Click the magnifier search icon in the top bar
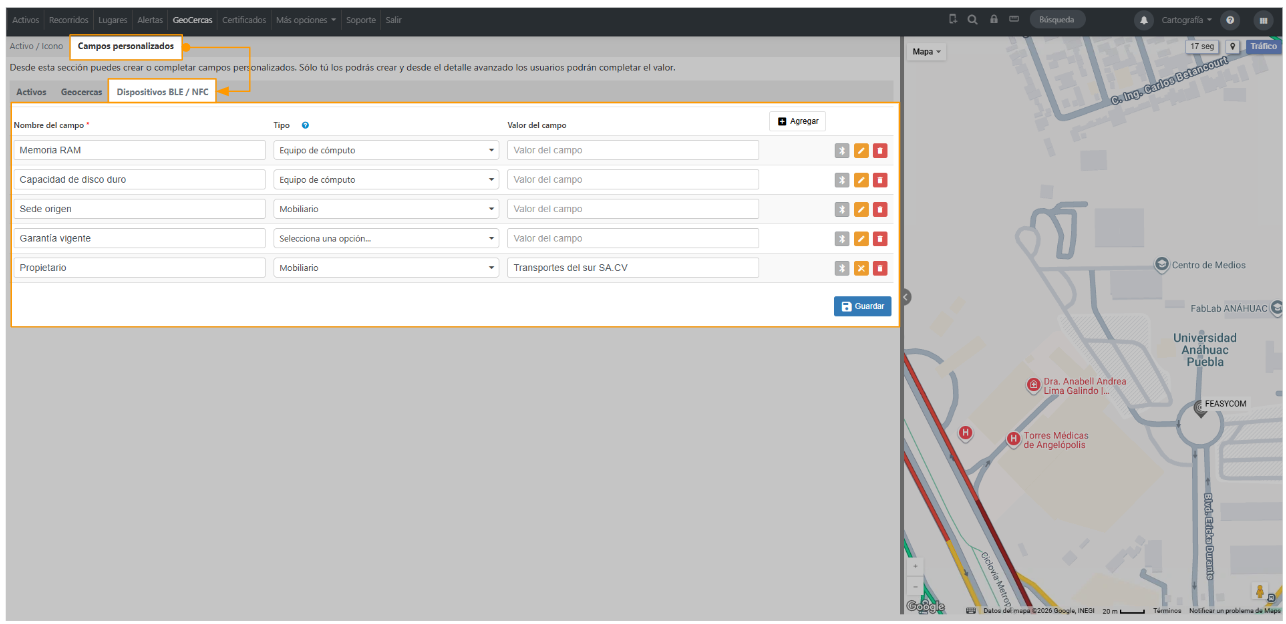The image size is (1286, 624). (972, 19)
